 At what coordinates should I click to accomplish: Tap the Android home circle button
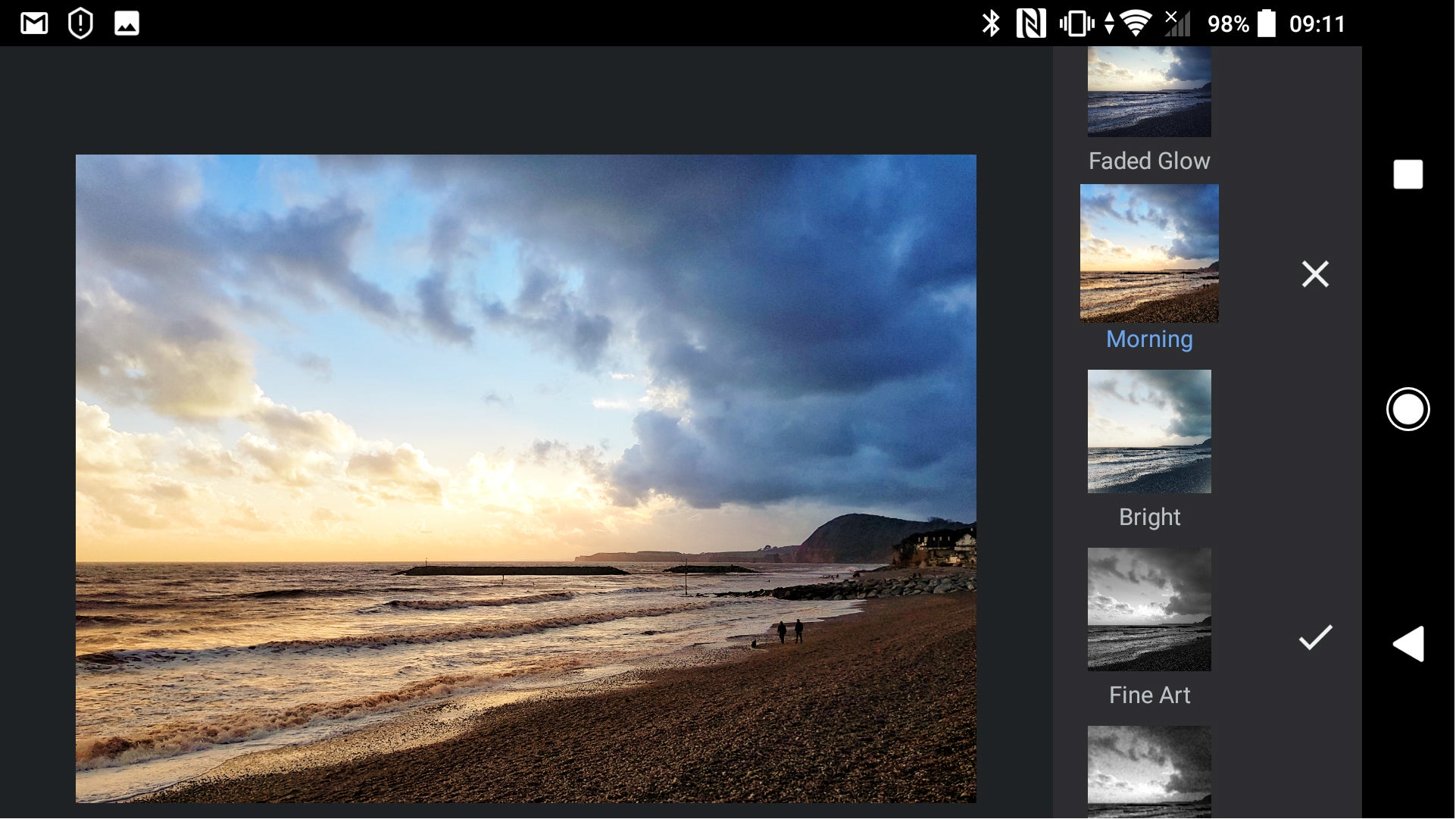pos(1409,410)
